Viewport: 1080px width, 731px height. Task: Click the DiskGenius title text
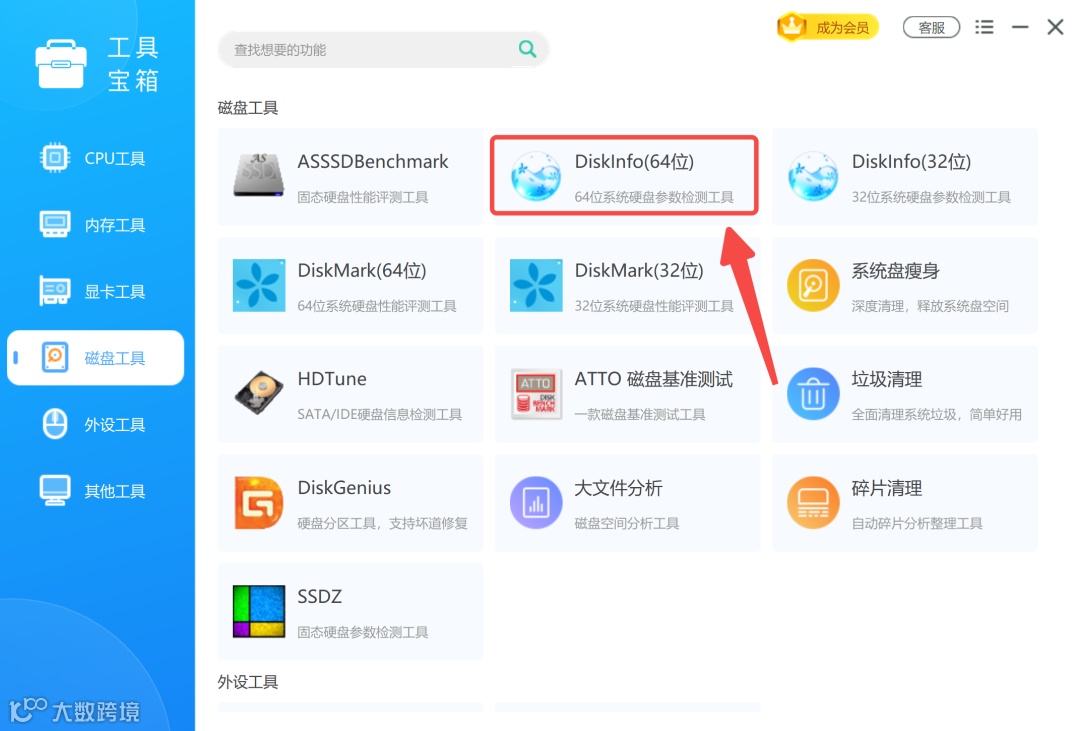(x=344, y=488)
